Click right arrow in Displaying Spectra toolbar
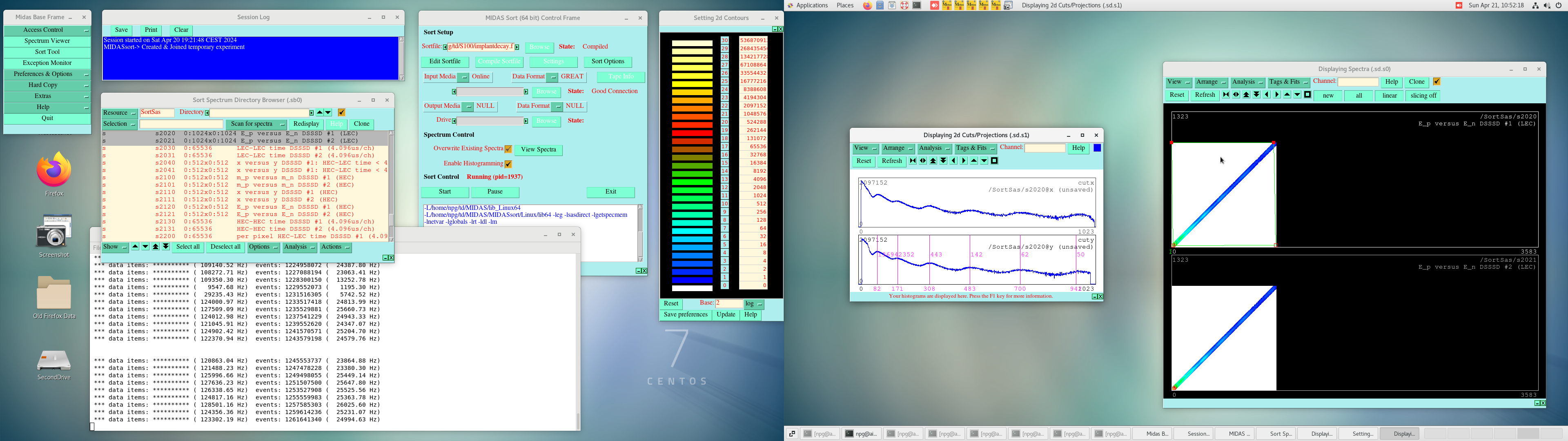 (x=1277, y=95)
